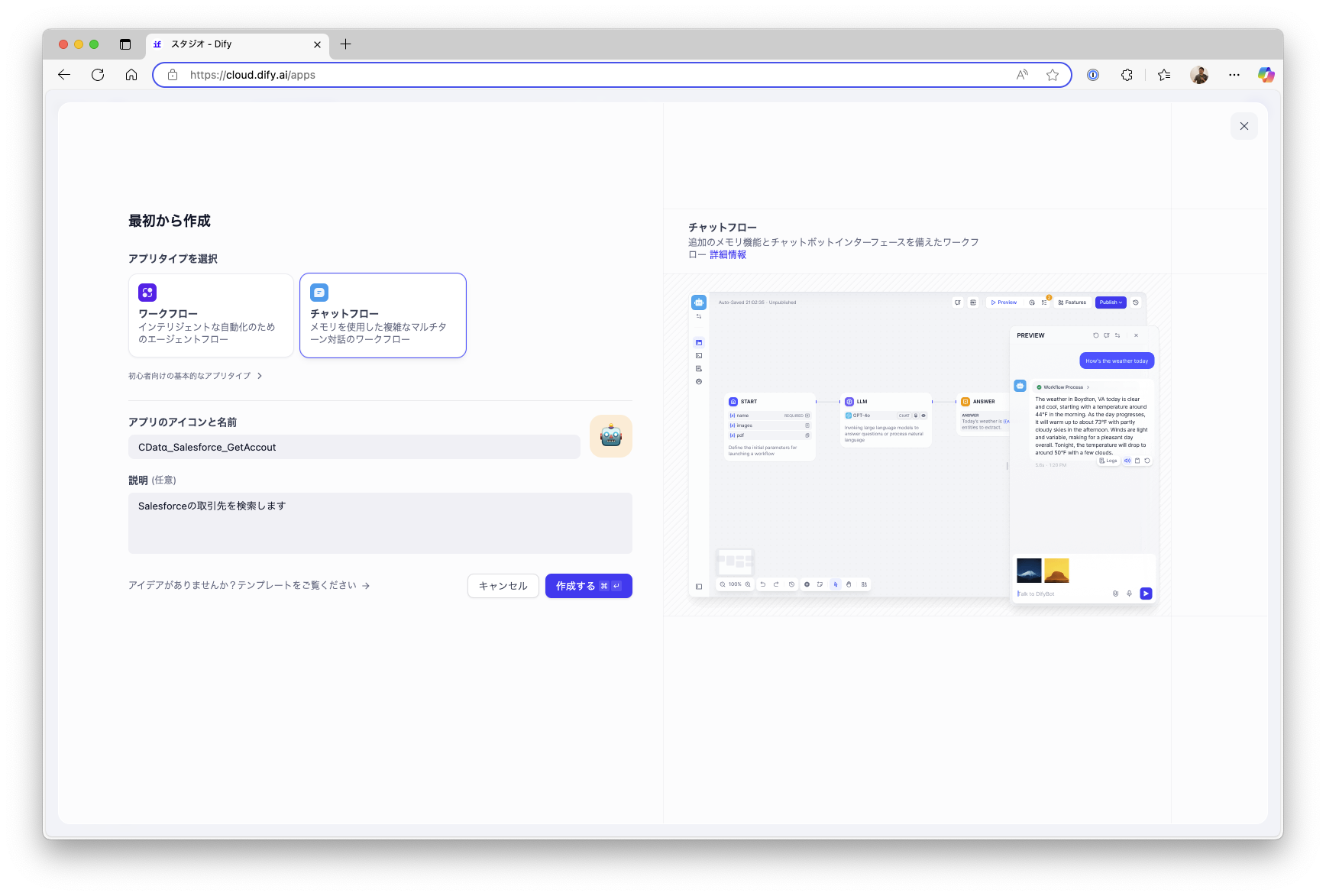The height and width of the screenshot is (896, 1326).
Task: Select the hand tool in the canvas toolbar
Action: (849, 584)
